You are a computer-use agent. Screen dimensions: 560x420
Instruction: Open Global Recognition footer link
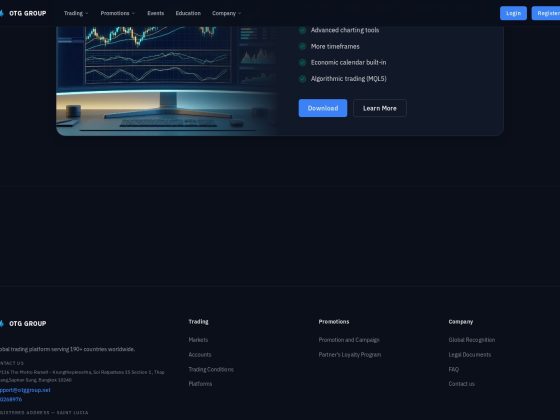472,340
